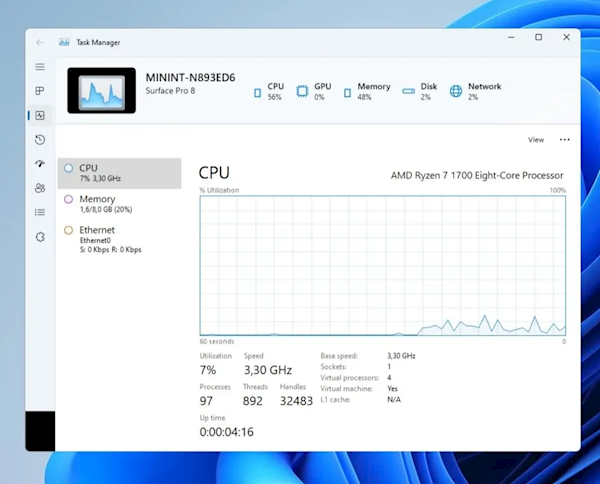Open the three-dot more options menu

pos(564,140)
